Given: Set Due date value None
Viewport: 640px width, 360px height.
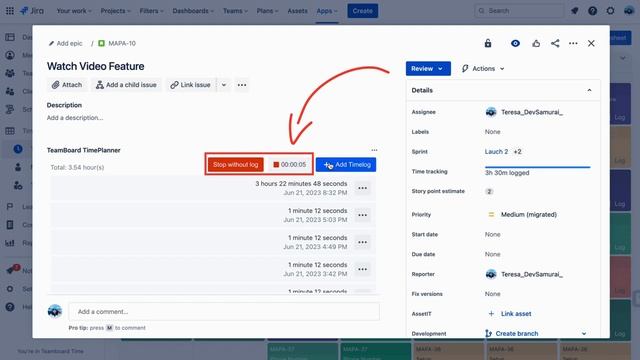Looking at the screenshot, I should (493, 254).
